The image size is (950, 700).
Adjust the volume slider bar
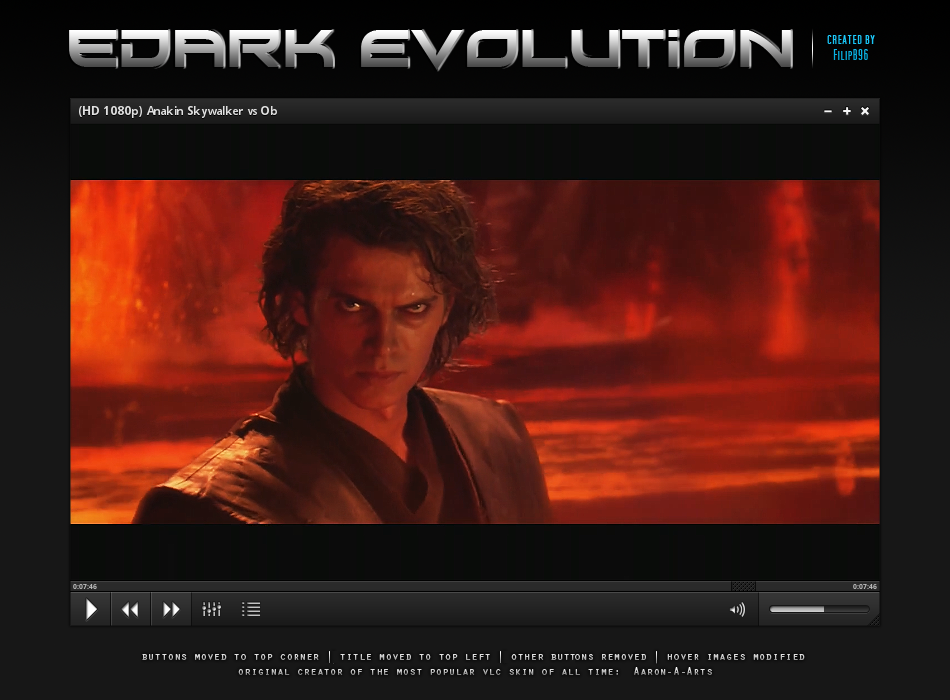click(x=819, y=609)
